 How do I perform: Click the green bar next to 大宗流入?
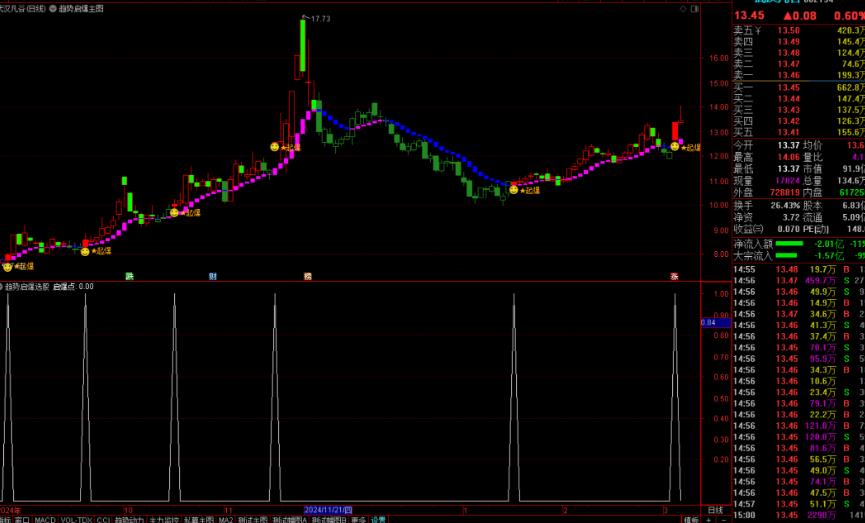pos(786,255)
